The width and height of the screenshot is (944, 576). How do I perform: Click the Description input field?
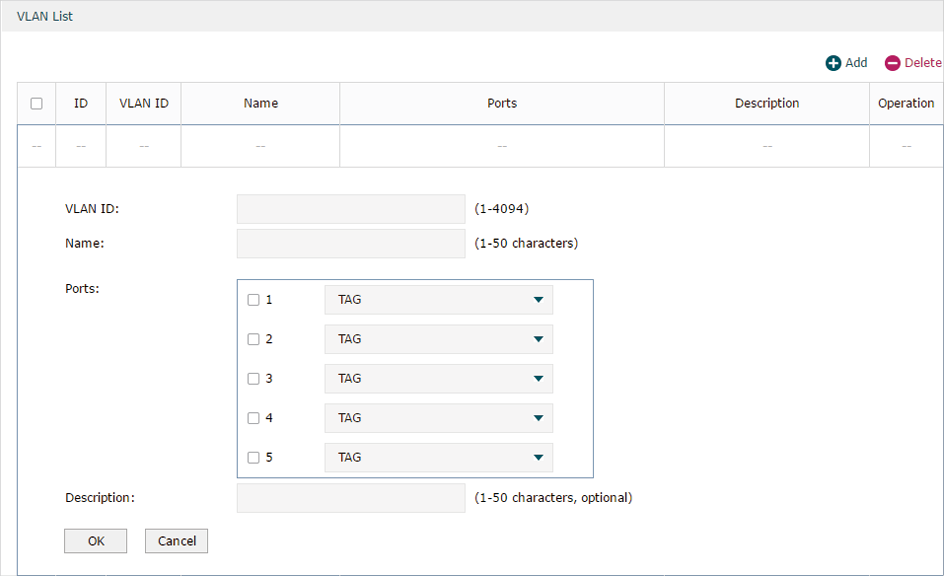[x=351, y=498]
